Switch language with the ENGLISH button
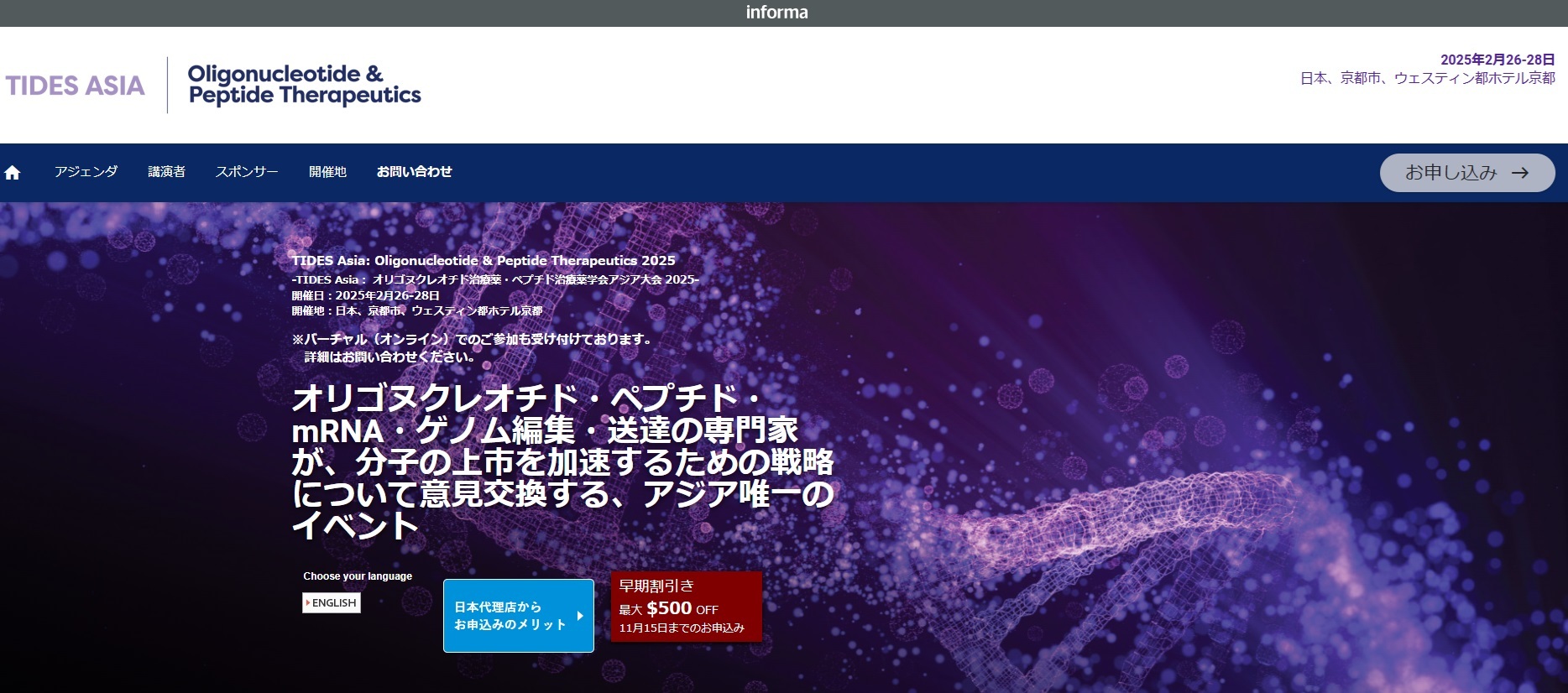Screen dimensions: 1568x693 332,603
